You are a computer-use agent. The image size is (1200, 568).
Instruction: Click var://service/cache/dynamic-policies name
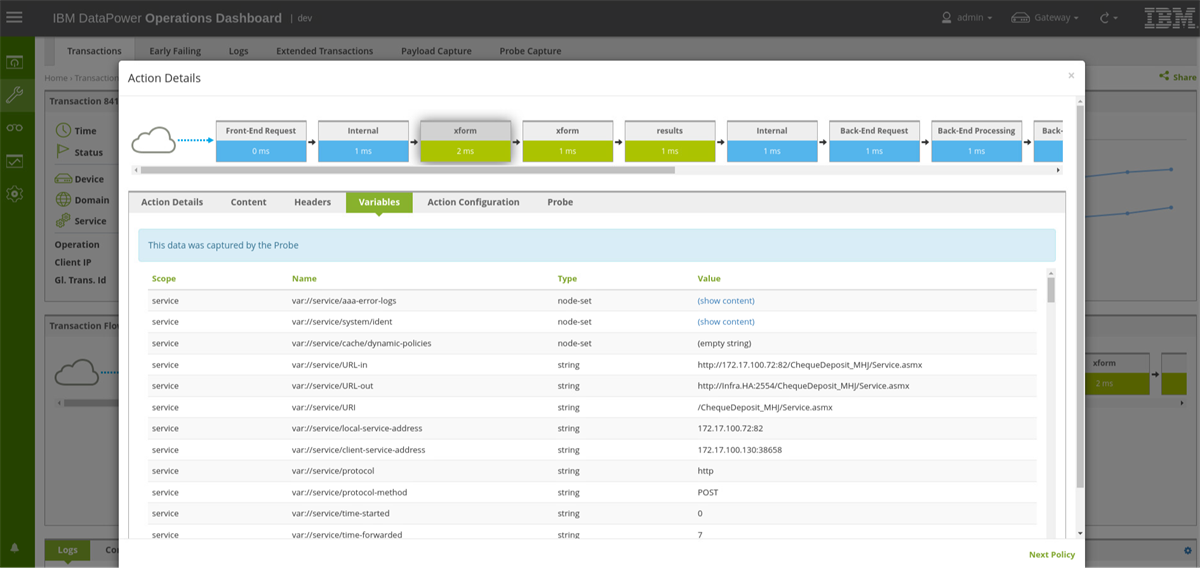(x=361, y=343)
